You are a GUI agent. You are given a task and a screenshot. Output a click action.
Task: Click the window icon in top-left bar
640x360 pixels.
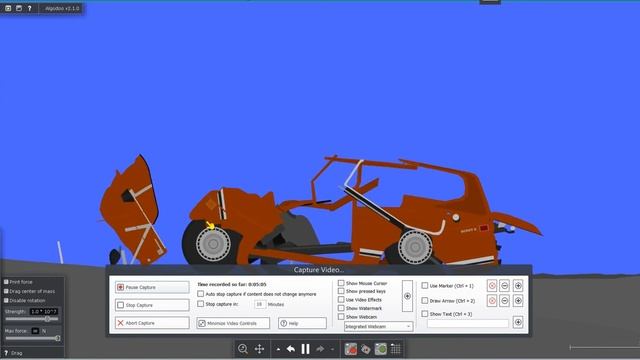pyautogui.click(x=19, y=8)
